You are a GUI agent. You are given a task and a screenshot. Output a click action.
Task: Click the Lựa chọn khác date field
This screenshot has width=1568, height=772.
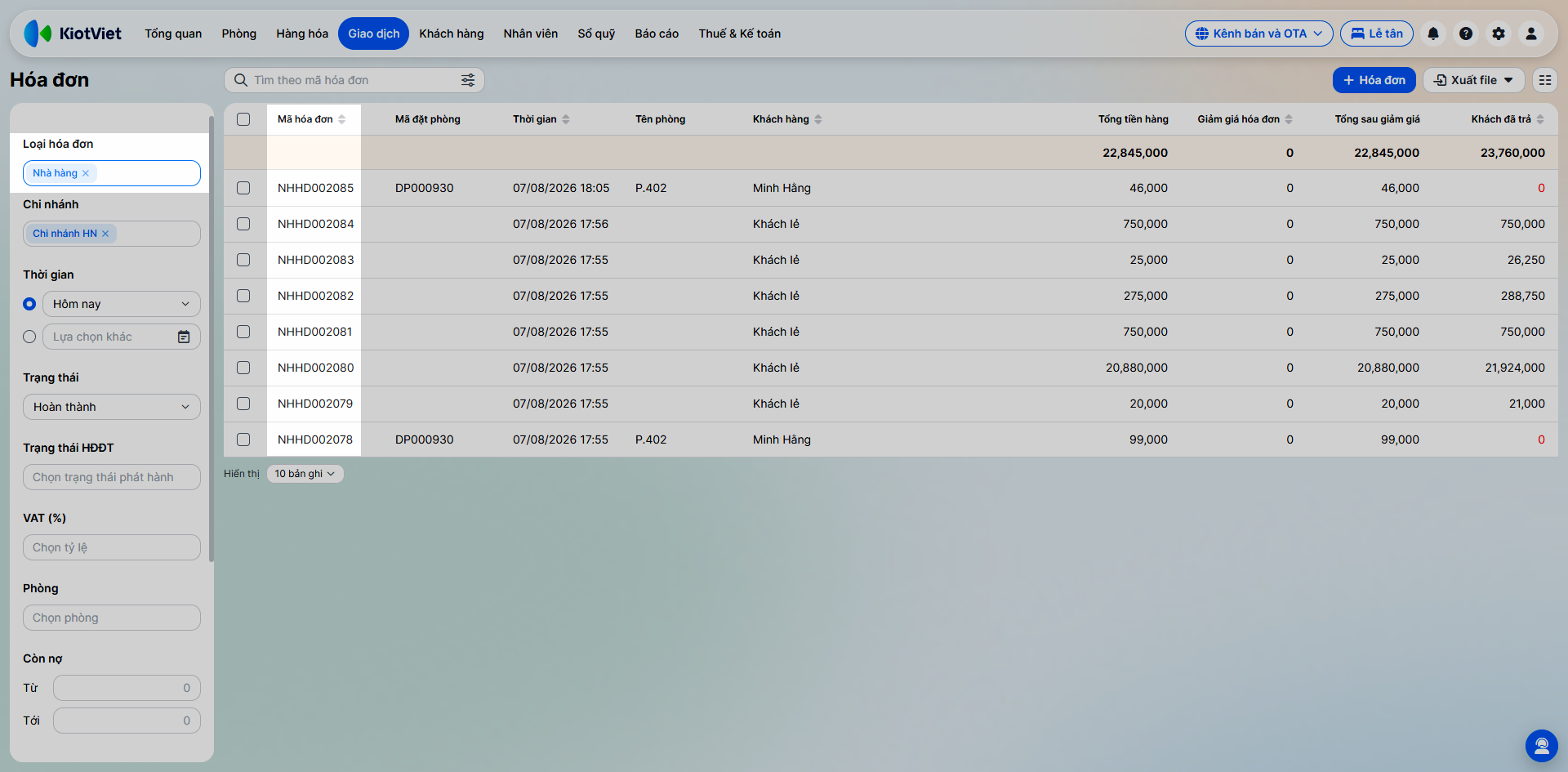122,337
